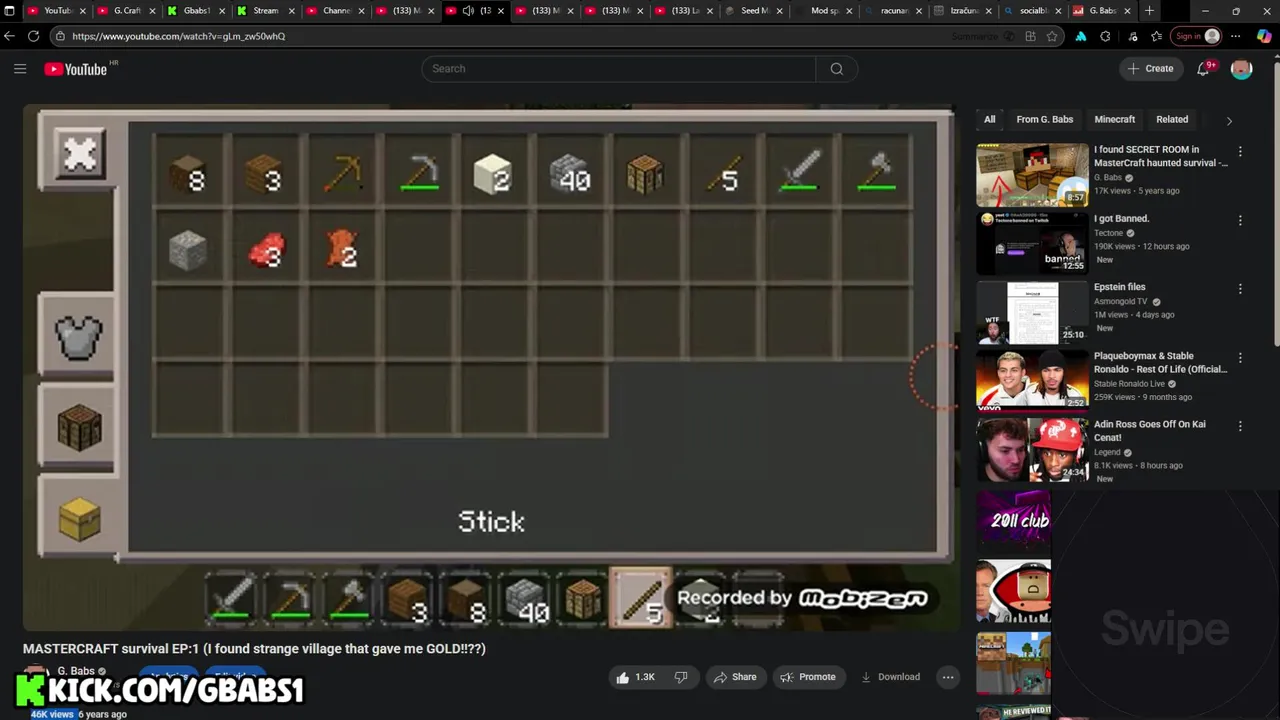Select the Related filter chip
Image resolution: width=1280 pixels, height=720 pixels.
pos(1172,120)
